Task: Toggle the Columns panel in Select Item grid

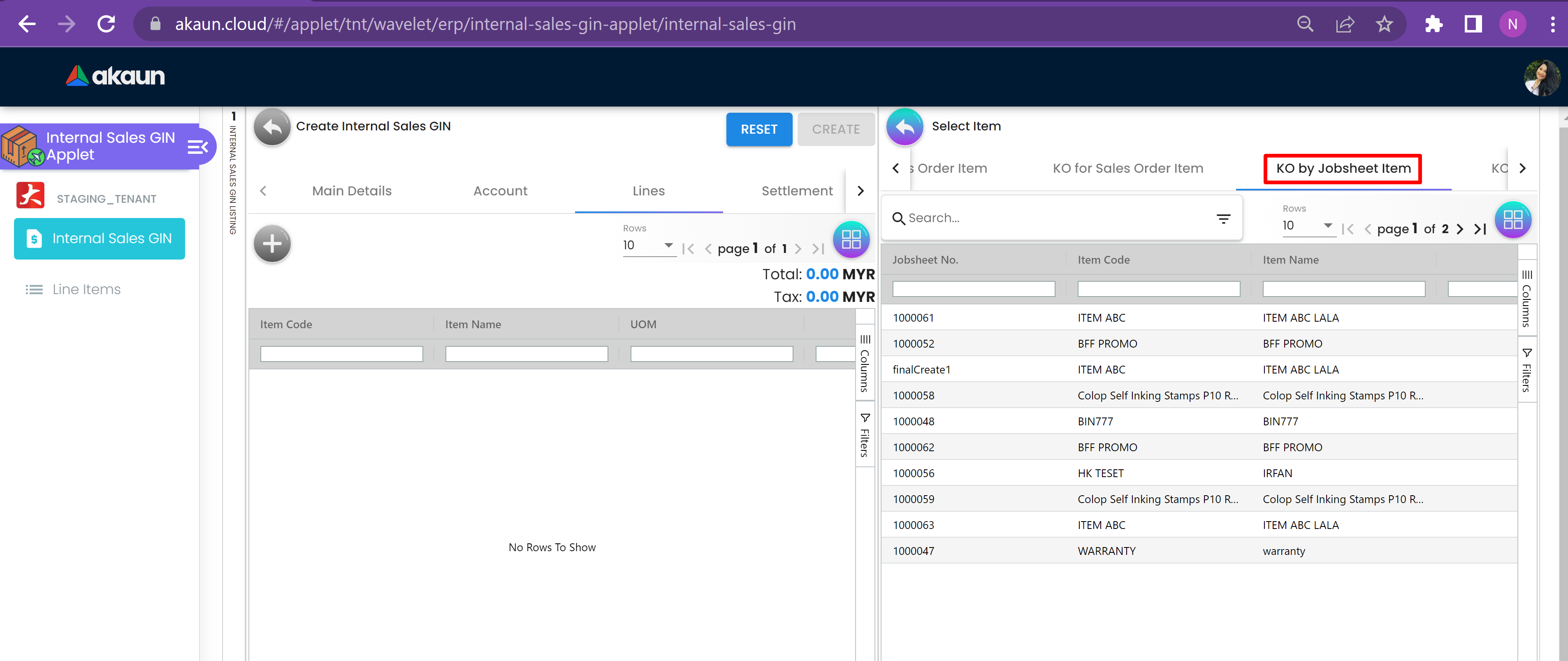Action: pyautogui.click(x=1526, y=298)
